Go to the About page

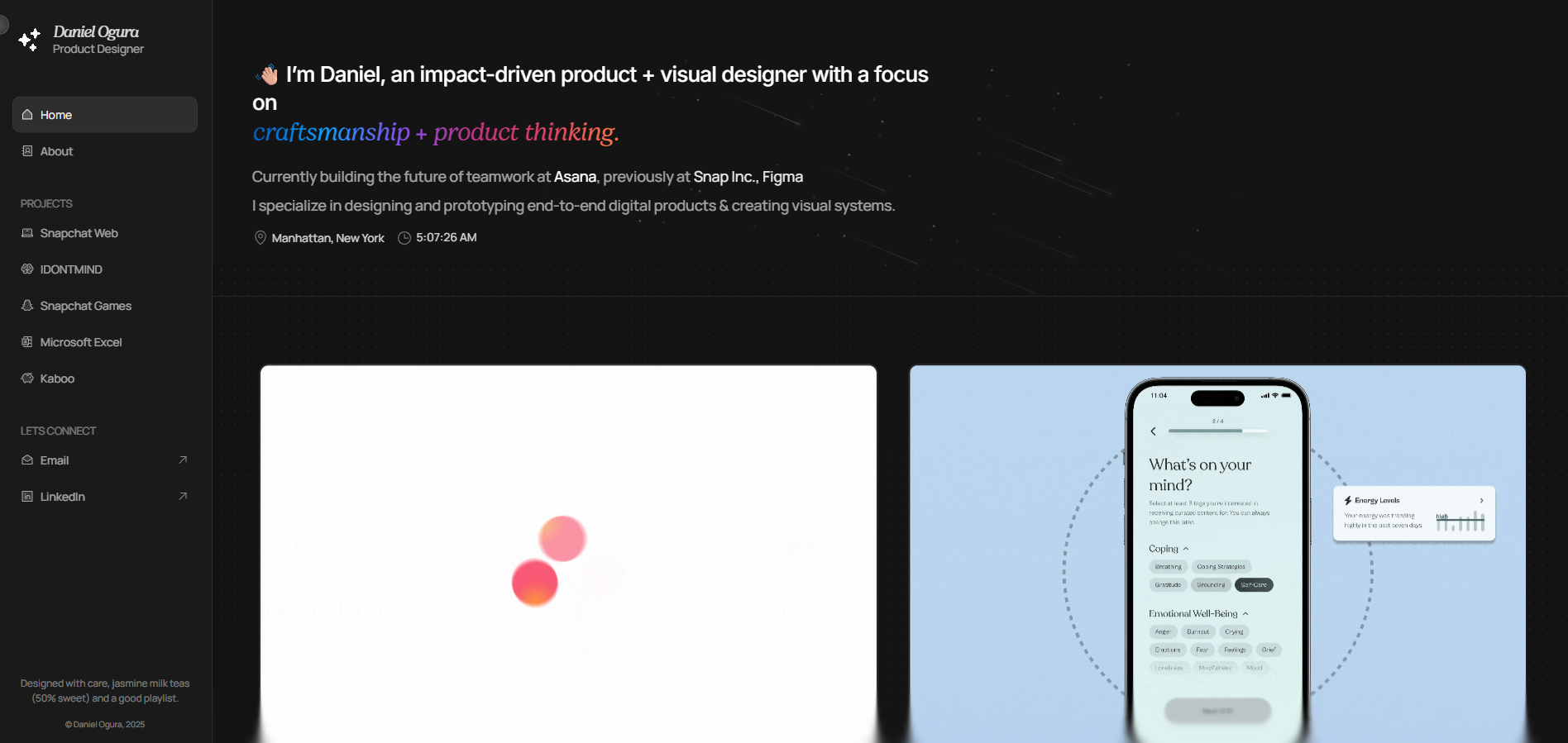[x=56, y=151]
